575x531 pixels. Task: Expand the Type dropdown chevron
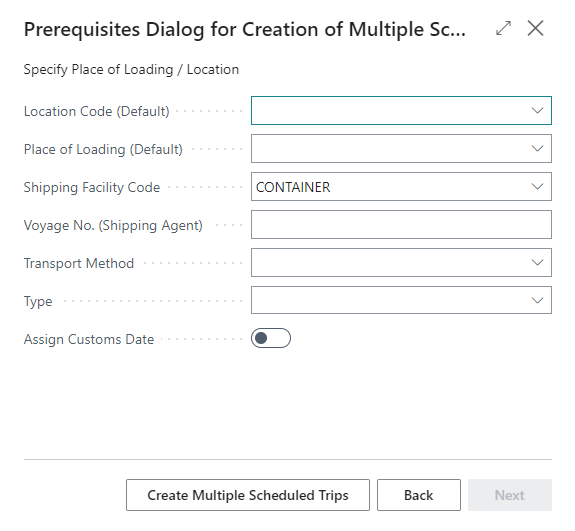point(537,300)
